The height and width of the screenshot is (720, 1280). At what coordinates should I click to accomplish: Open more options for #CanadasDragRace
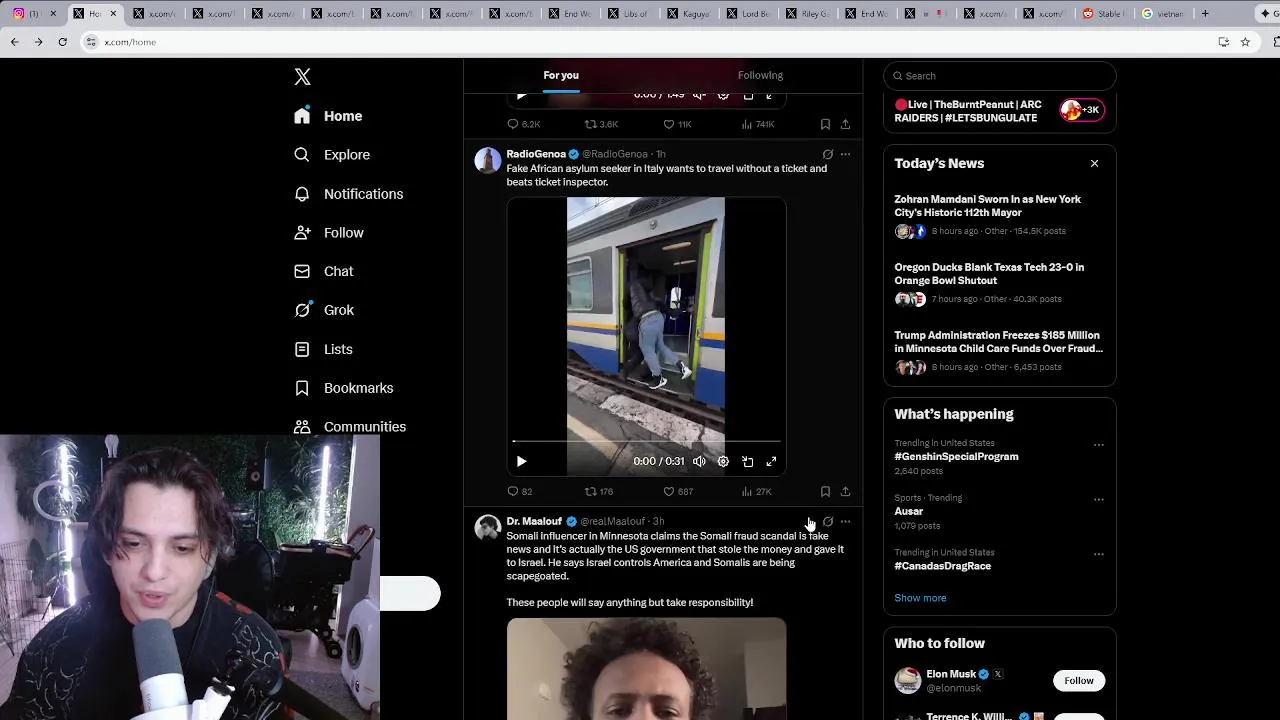1098,554
